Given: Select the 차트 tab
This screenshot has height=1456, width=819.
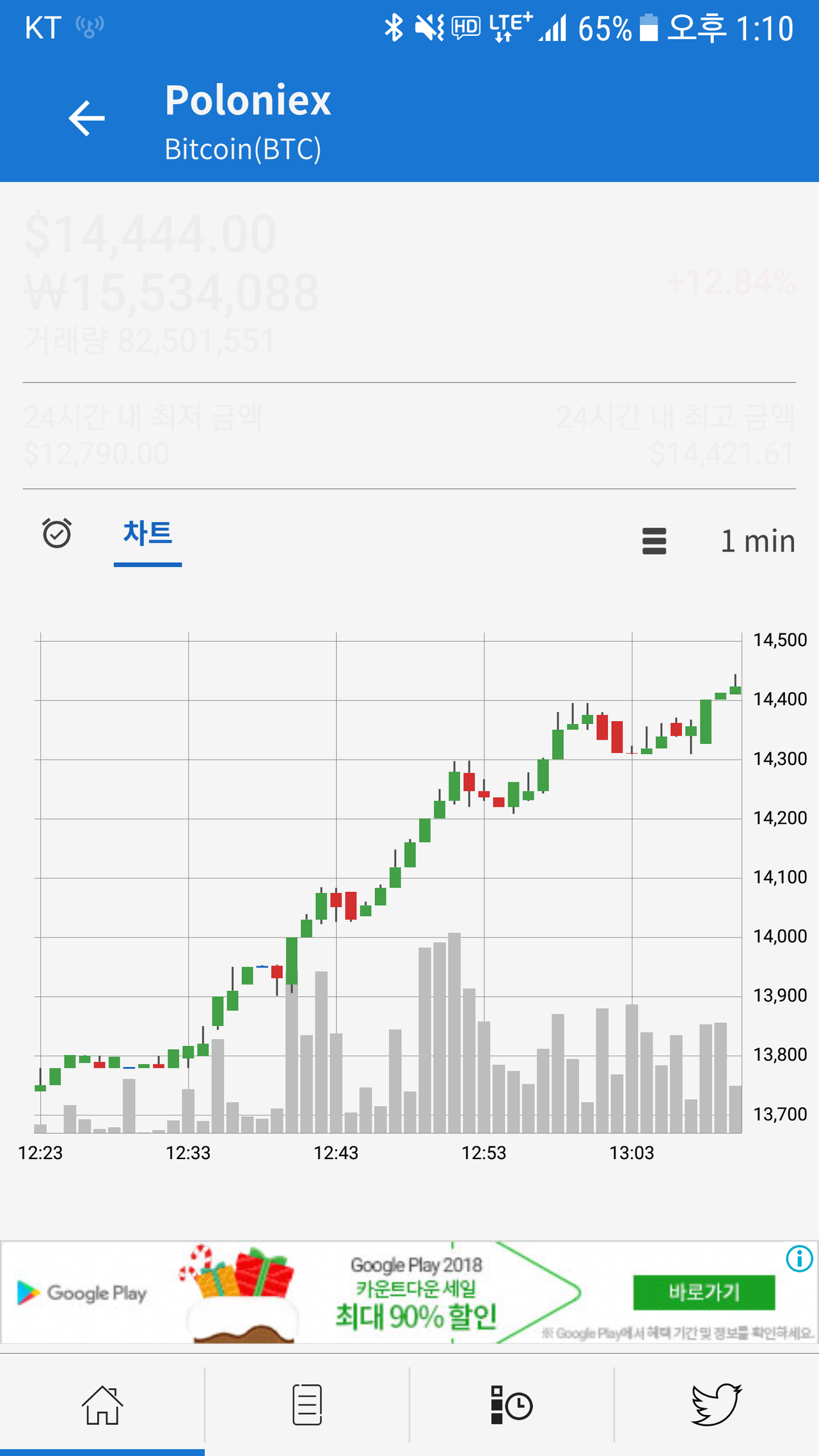Looking at the screenshot, I should point(148,533).
